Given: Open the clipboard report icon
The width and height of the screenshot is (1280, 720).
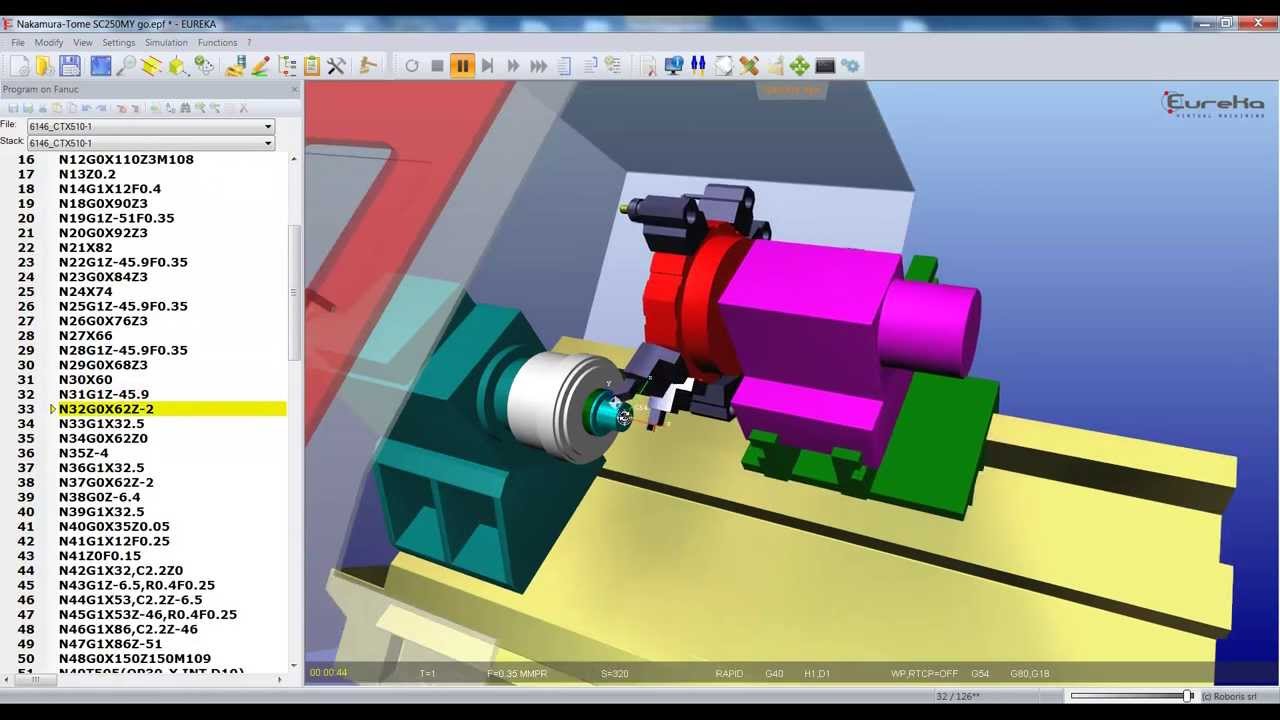Looking at the screenshot, I should point(312,66).
